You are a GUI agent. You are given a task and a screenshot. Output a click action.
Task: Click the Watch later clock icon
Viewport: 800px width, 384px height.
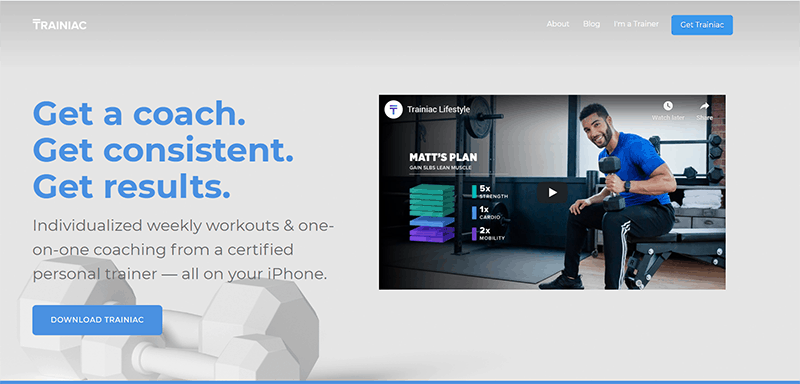[x=668, y=106]
